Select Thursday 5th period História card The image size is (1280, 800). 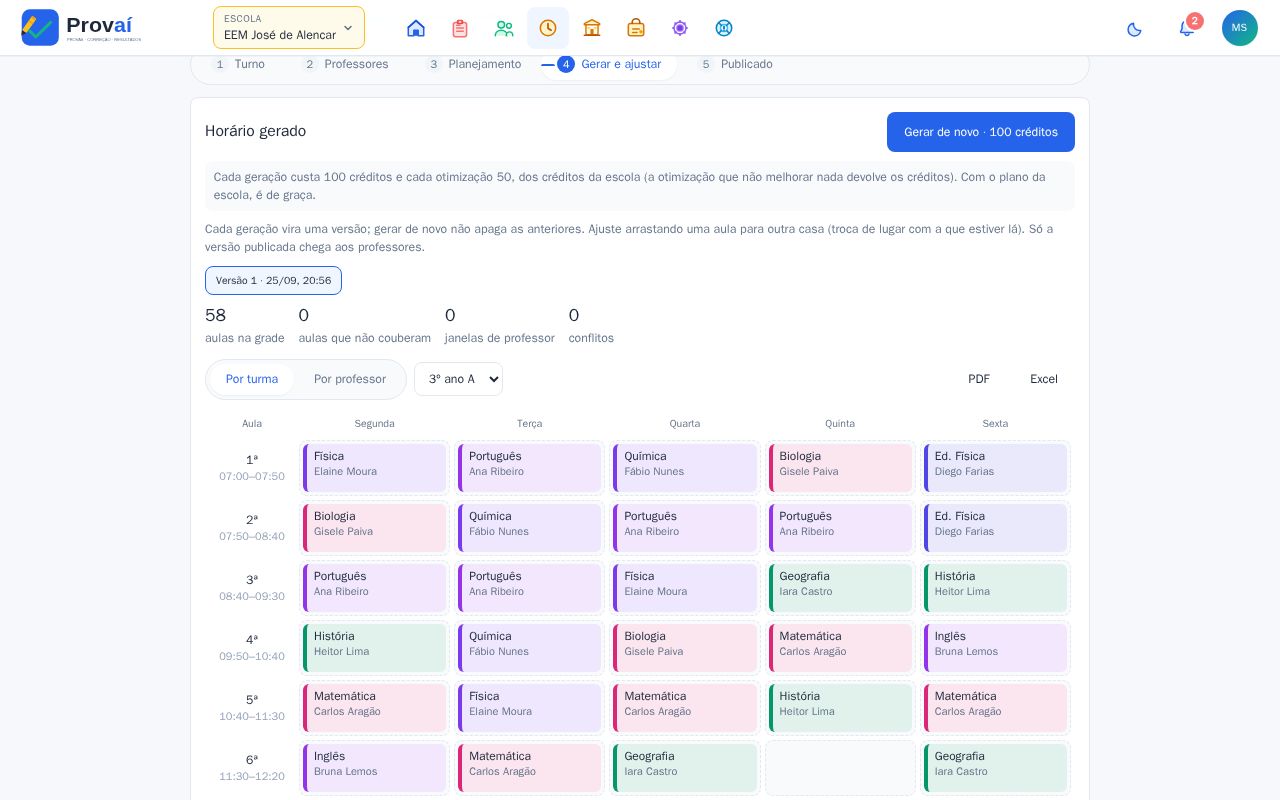(841, 708)
